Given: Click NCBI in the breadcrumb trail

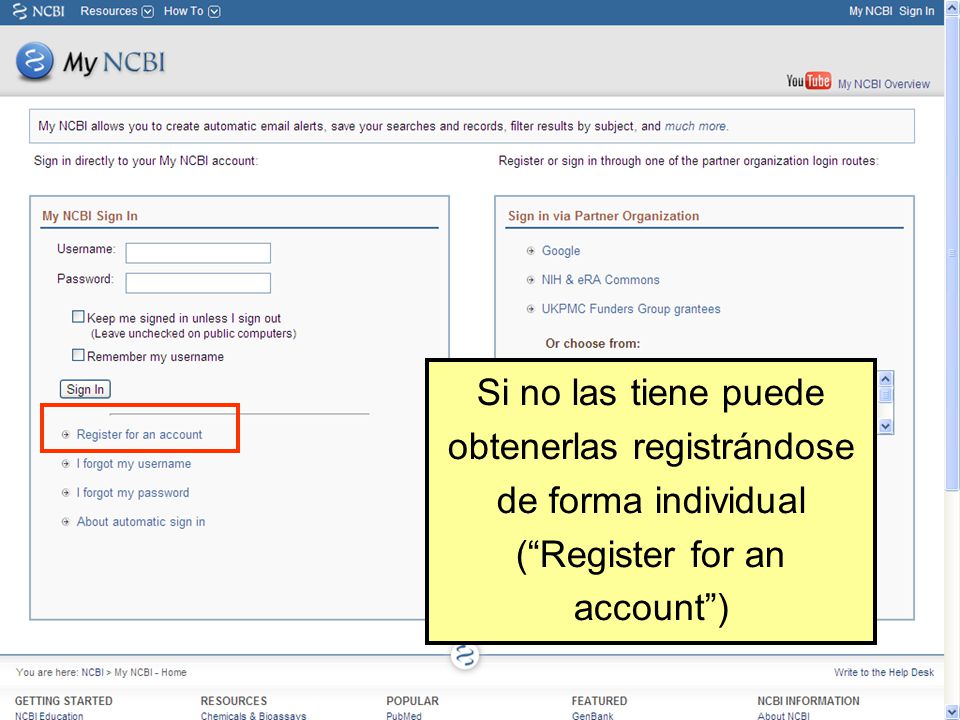Looking at the screenshot, I should point(92,672).
